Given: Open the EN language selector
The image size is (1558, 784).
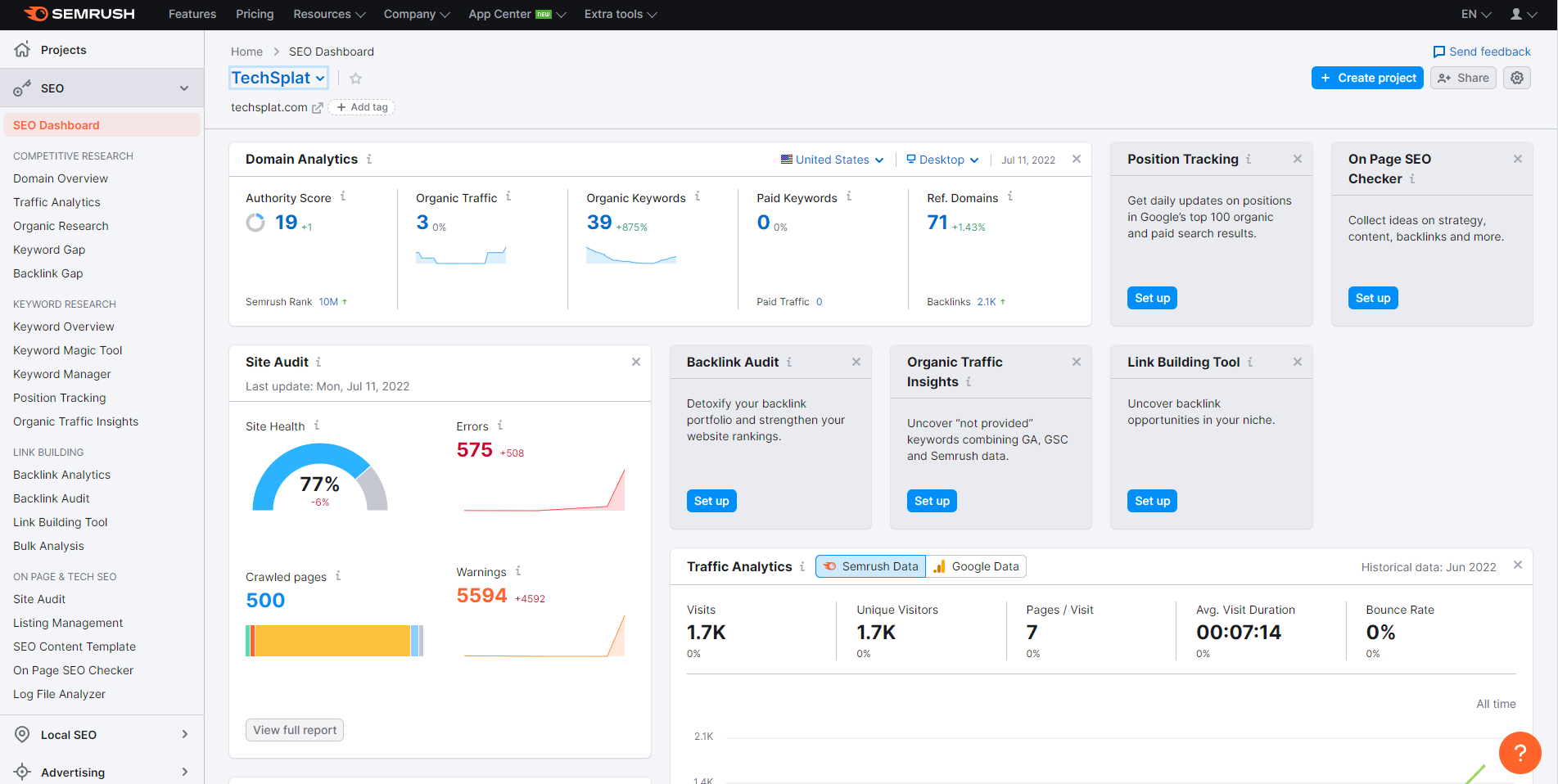Looking at the screenshot, I should coord(1476,14).
